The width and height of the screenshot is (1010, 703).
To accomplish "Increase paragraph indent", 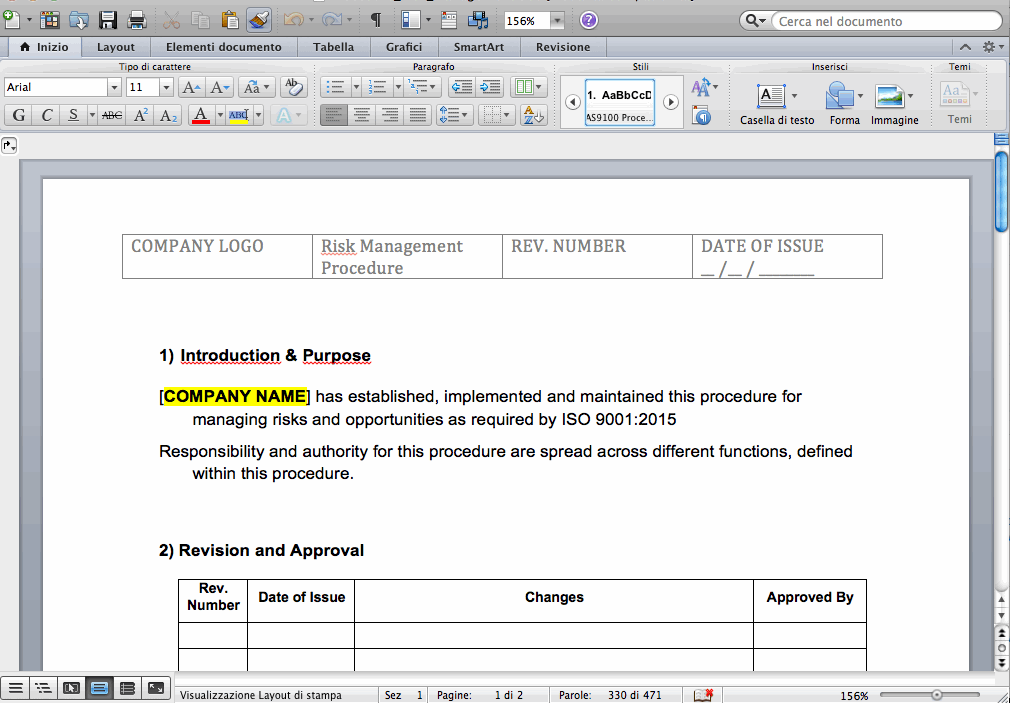I will [490, 87].
